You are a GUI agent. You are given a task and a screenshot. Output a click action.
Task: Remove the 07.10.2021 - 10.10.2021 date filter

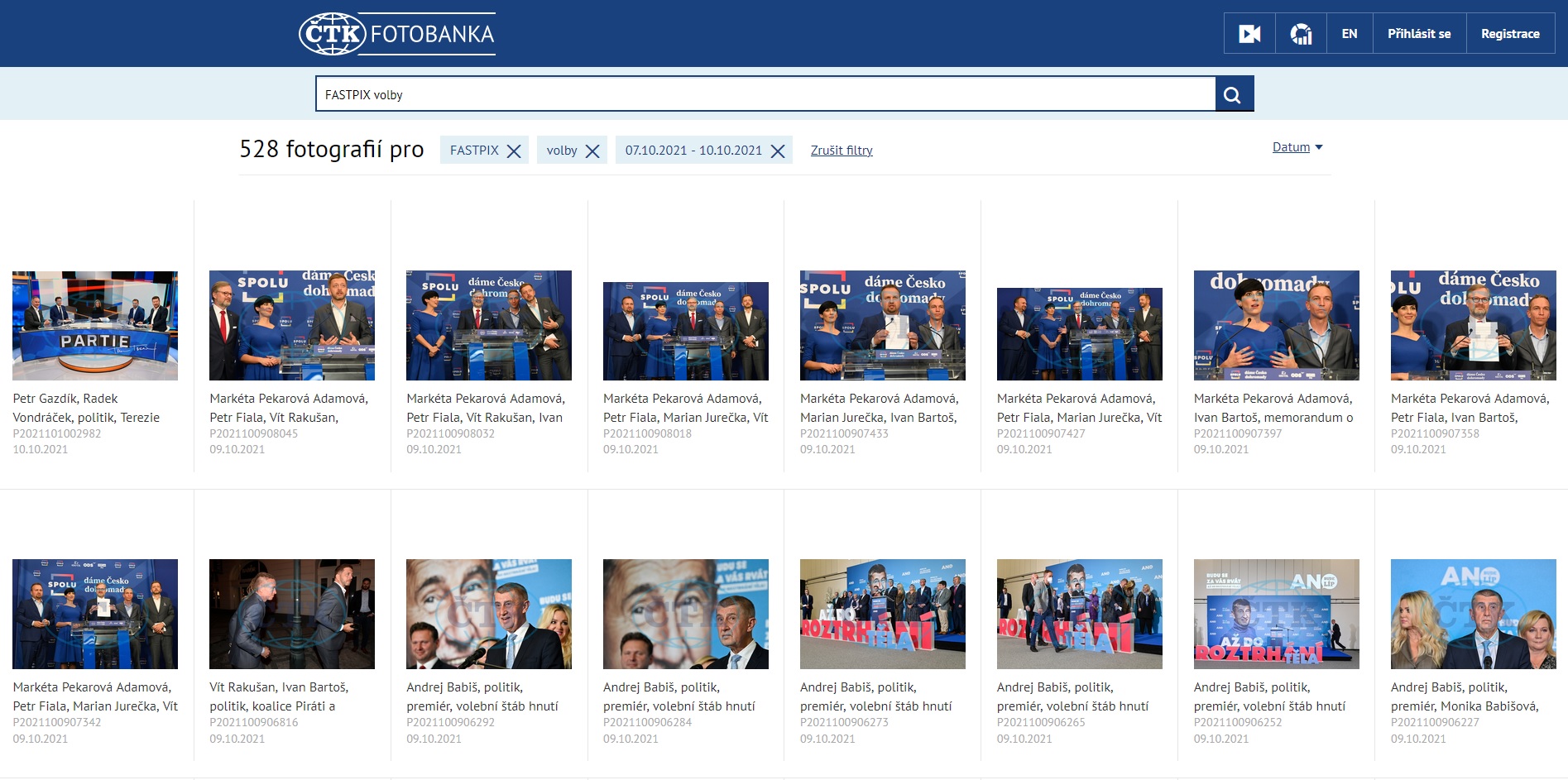[x=778, y=151]
